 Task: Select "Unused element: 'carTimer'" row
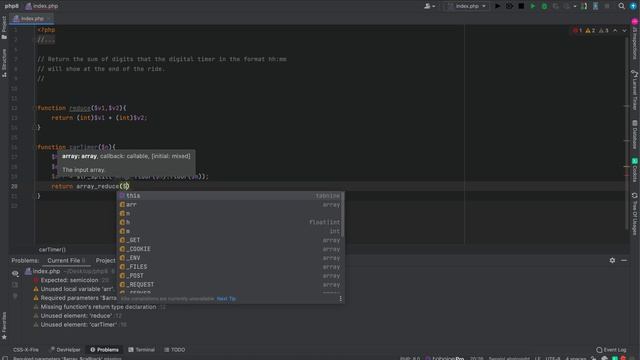tap(80, 325)
